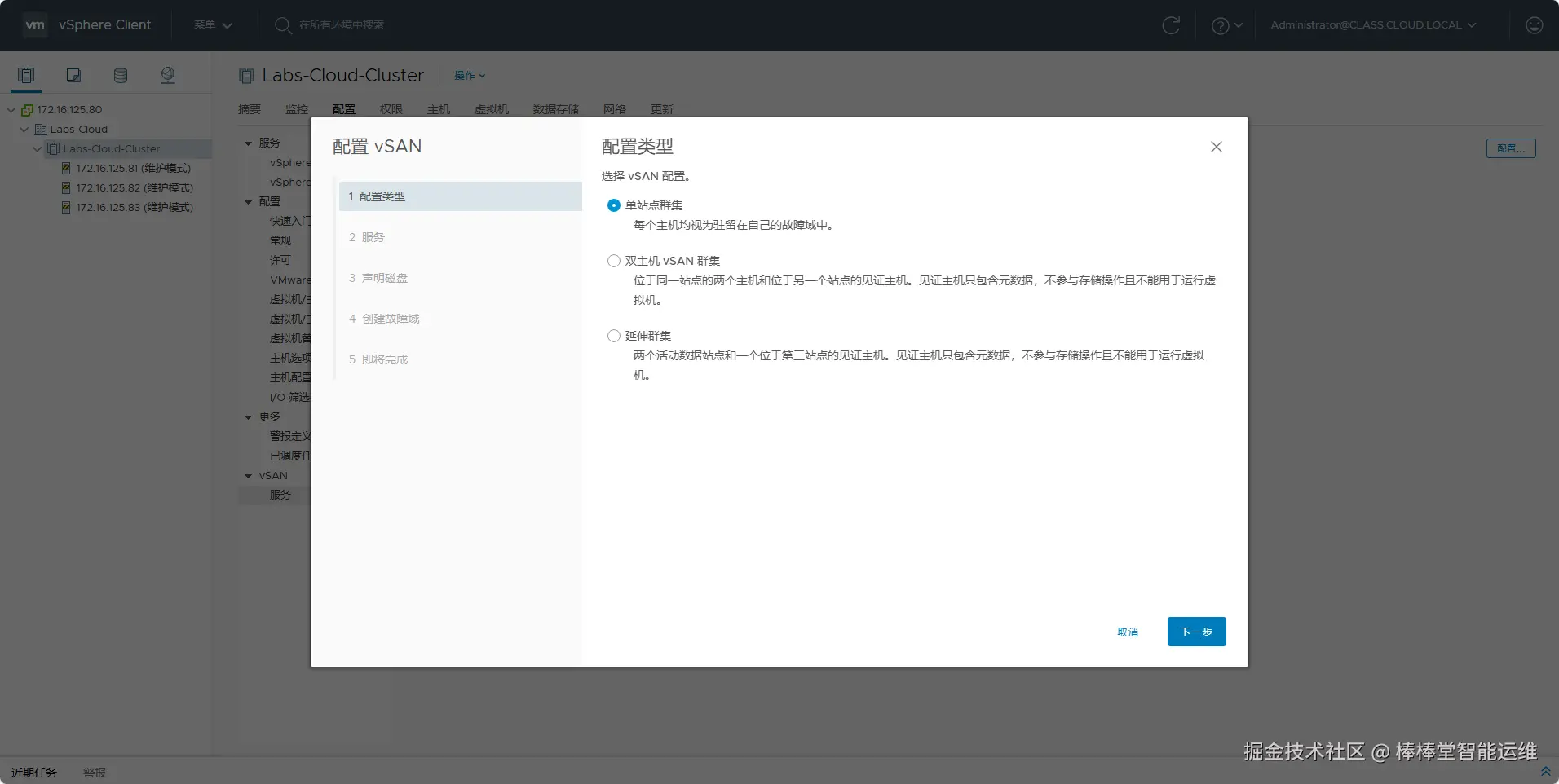The image size is (1559, 784).
Task: Open 服务 under the vSAN section
Action: coord(280,495)
